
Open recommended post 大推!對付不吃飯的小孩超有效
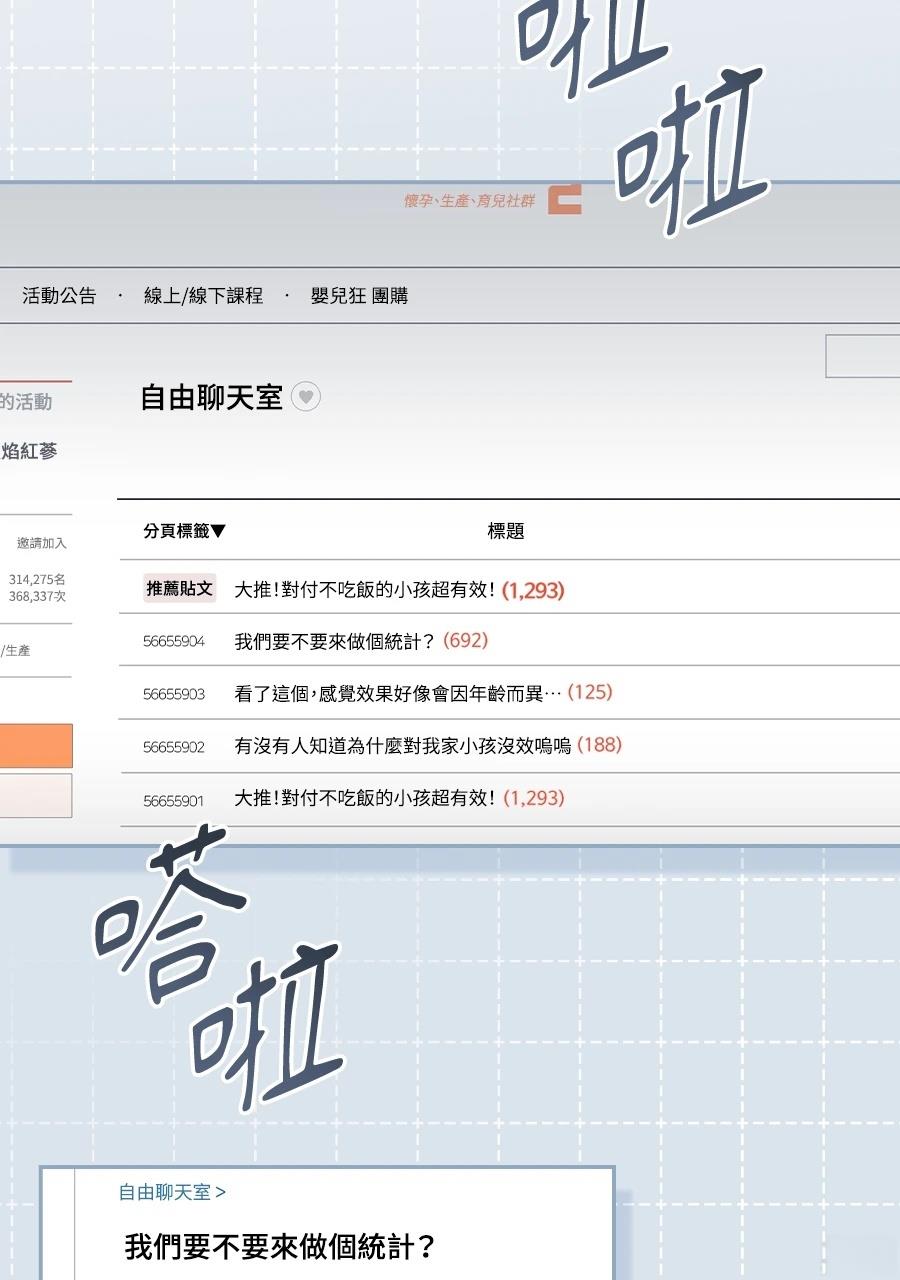pos(365,590)
